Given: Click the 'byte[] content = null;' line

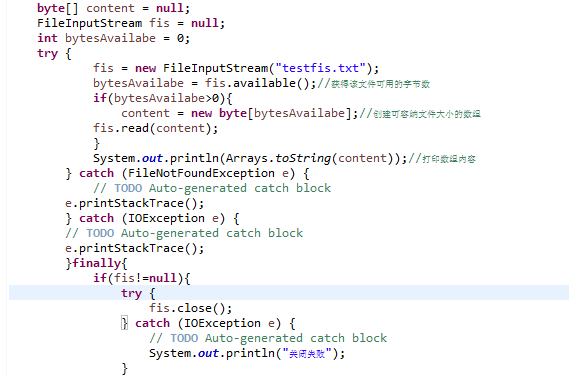Looking at the screenshot, I should tap(113, 8).
